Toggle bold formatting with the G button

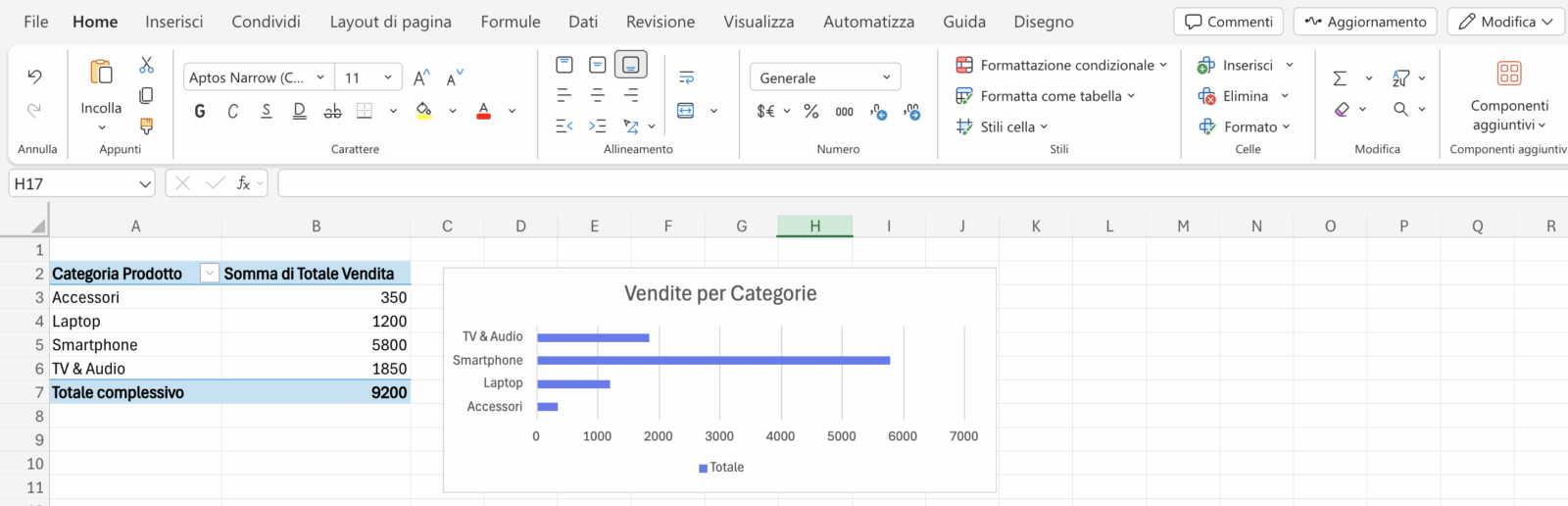[200, 112]
